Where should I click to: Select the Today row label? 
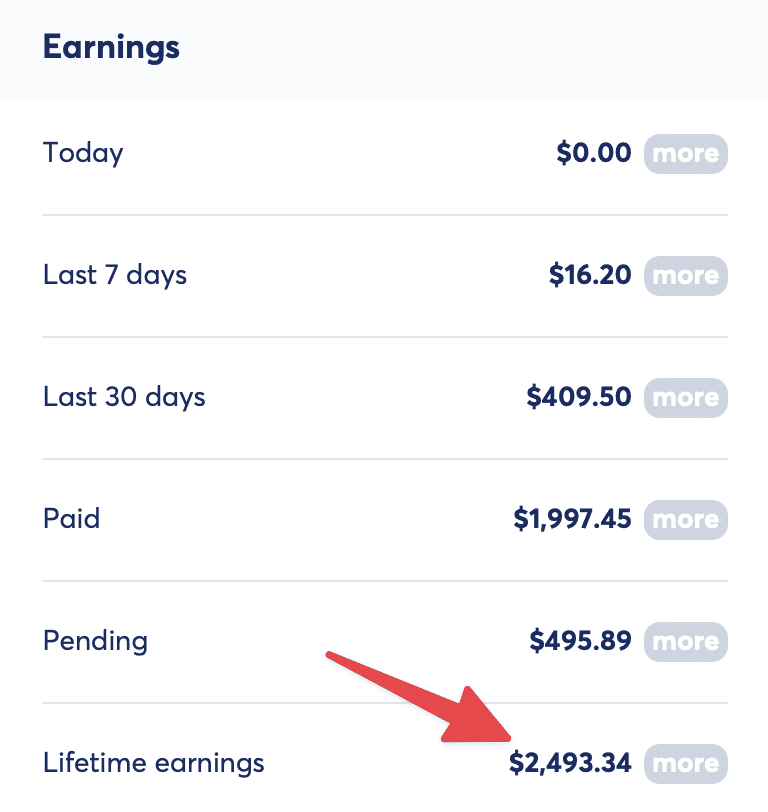point(83,154)
